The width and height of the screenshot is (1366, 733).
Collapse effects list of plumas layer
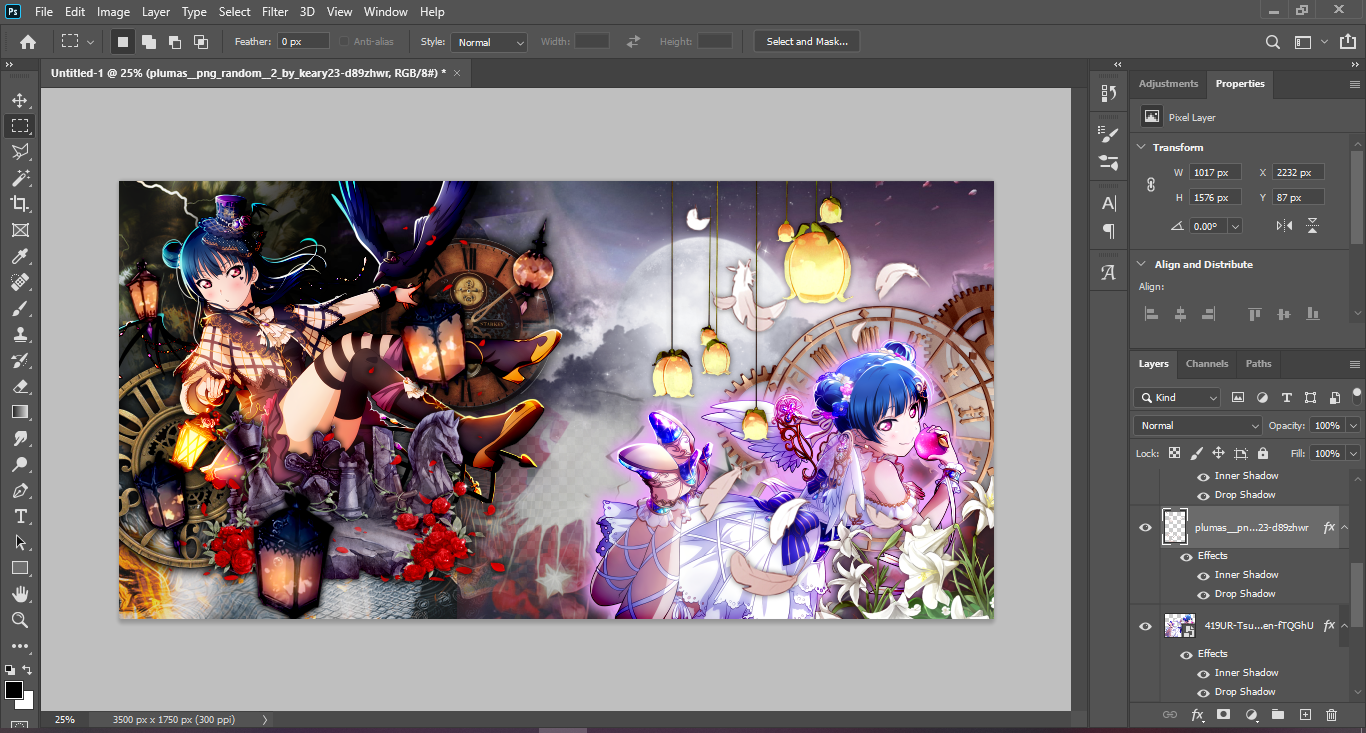point(1345,527)
